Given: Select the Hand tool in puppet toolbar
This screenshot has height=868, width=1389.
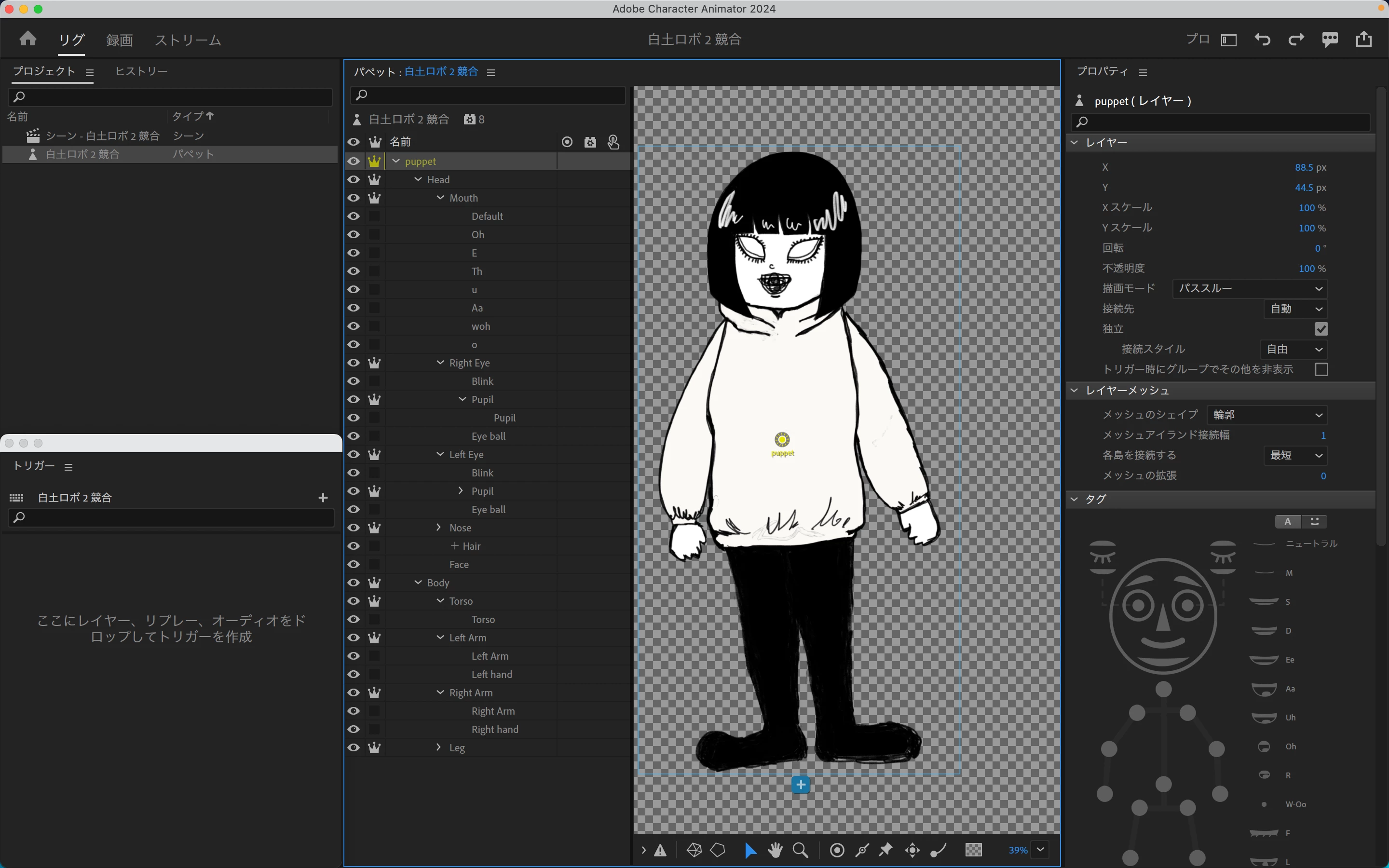Looking at the screenshot, I should pos(775,850).
